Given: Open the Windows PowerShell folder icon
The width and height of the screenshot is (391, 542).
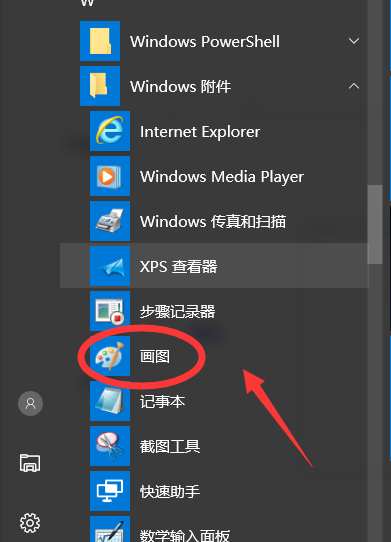Looking at the screenshot, I should (x=100, y=41).
